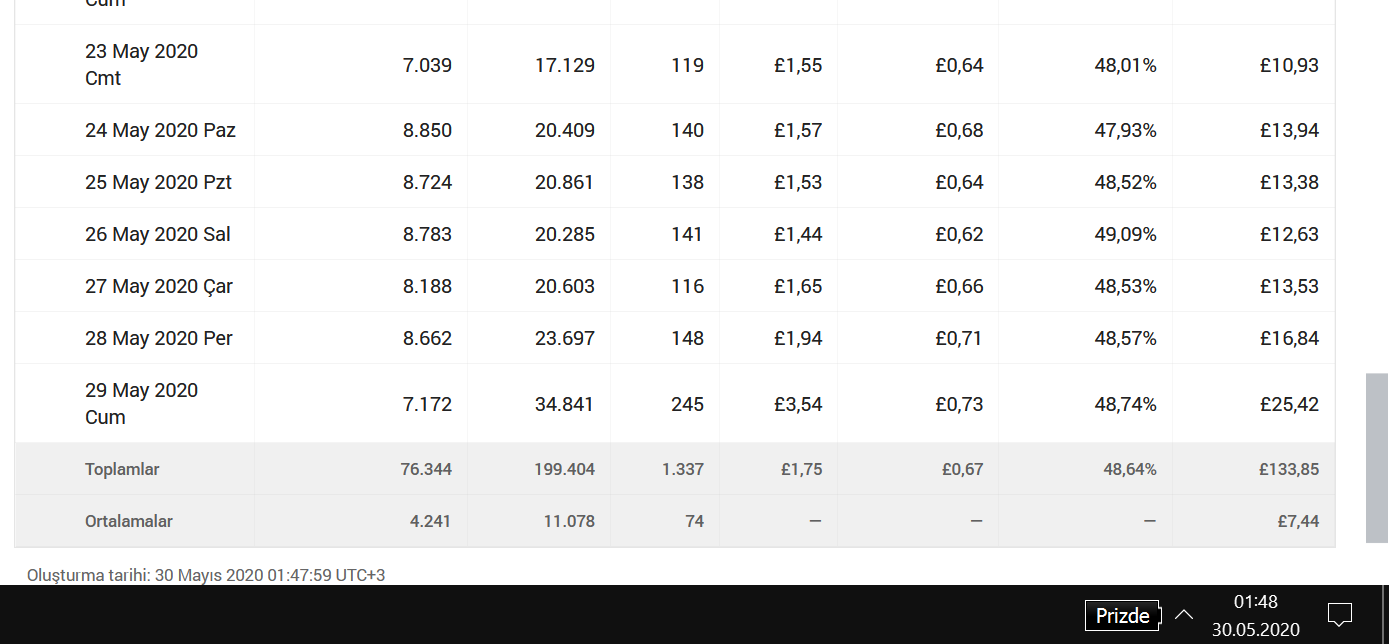The image size is (1389, 644).
Task: Click the 29 May 2020 Cum date cell
Action: 141,404
